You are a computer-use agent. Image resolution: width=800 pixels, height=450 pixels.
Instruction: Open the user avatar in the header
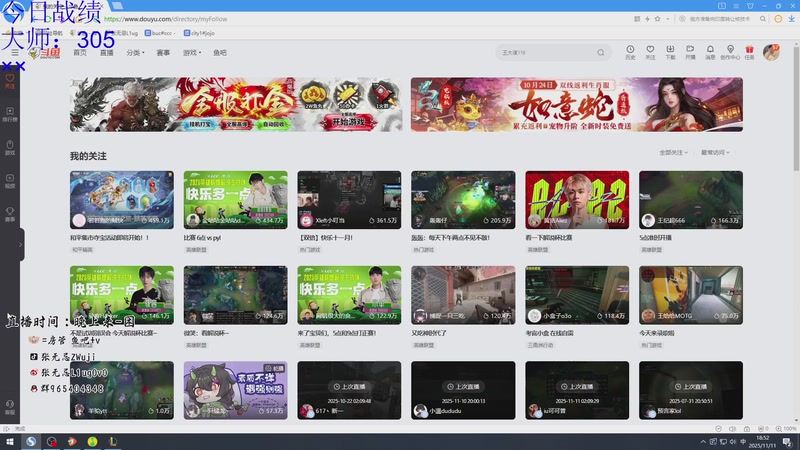[771, 52]
